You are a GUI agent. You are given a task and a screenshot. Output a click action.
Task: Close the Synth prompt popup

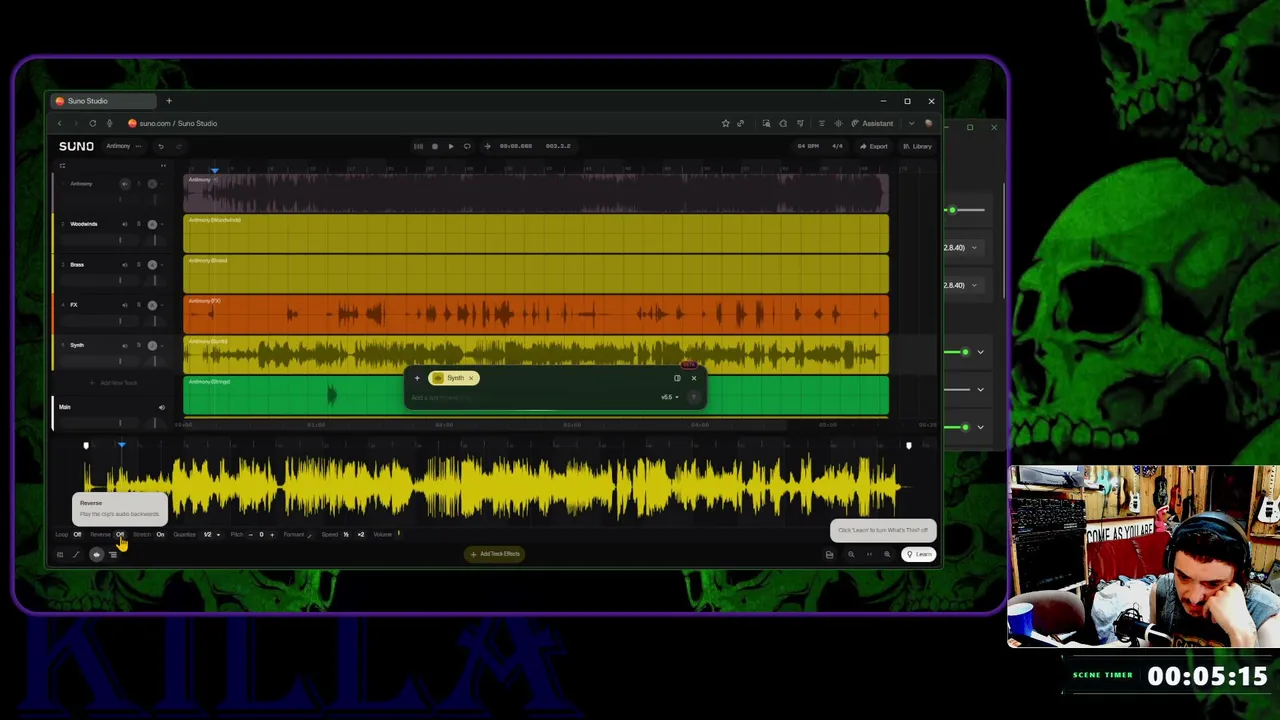(693, 378)
